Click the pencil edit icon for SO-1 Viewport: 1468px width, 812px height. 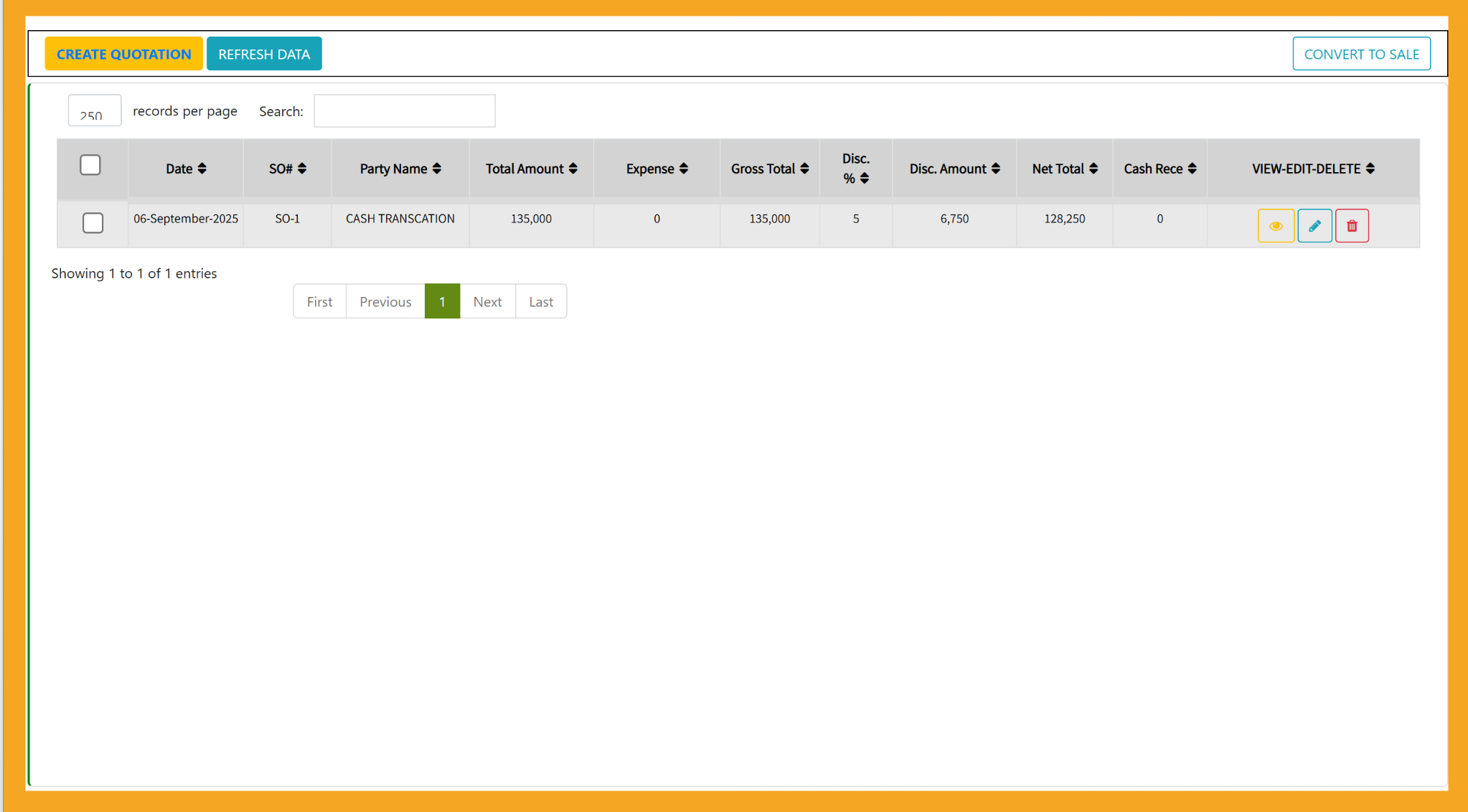1314,226
